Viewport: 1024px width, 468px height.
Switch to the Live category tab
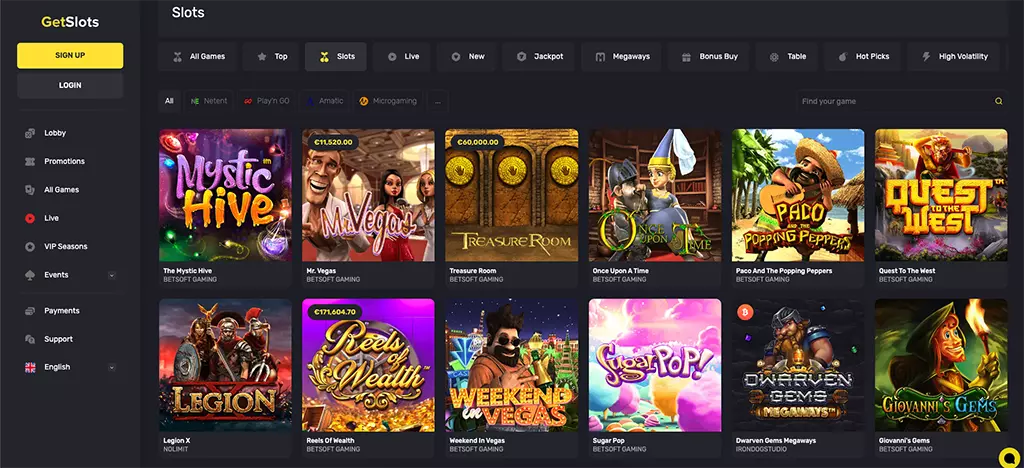click(402, 57)
